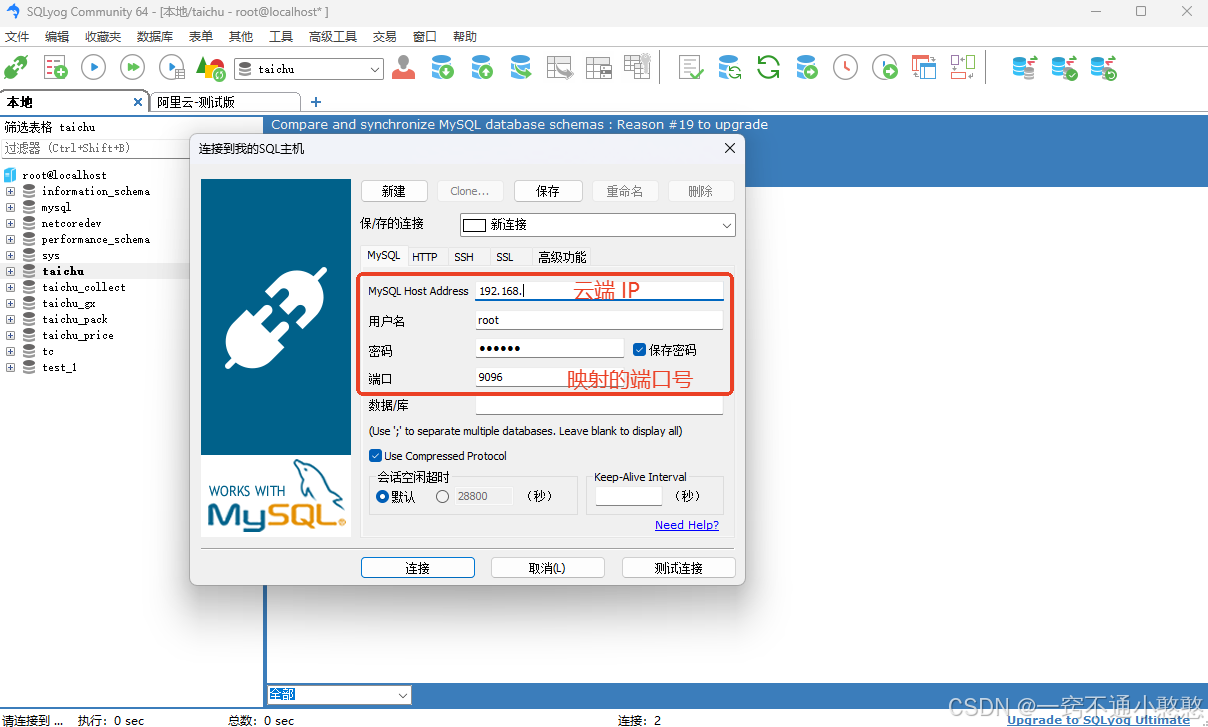Click the database with refresh arrows icon
The height and width of the screenshot is (727, 1208).
tap(729, 67)
